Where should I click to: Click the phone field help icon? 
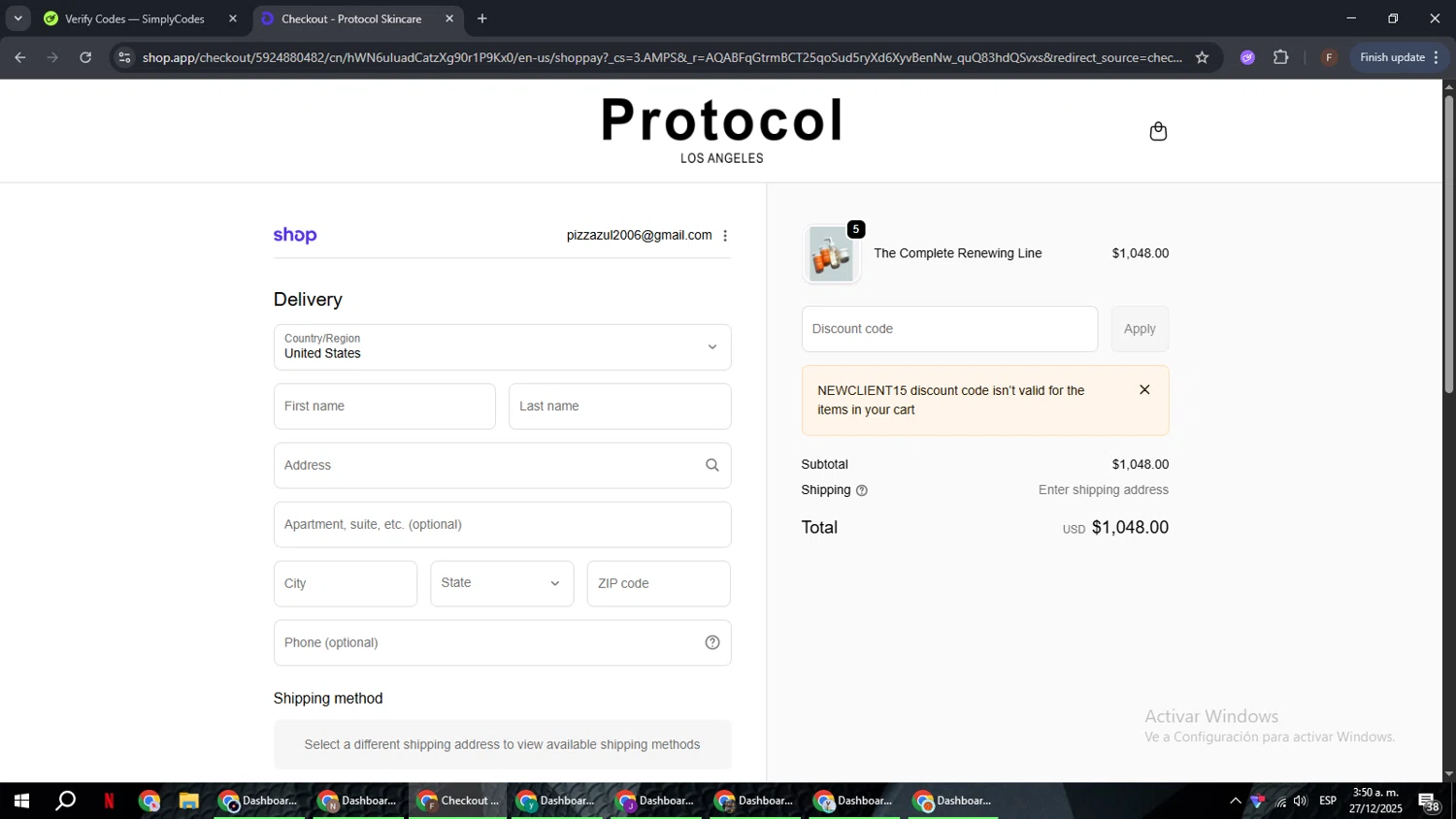click(712, 642)
